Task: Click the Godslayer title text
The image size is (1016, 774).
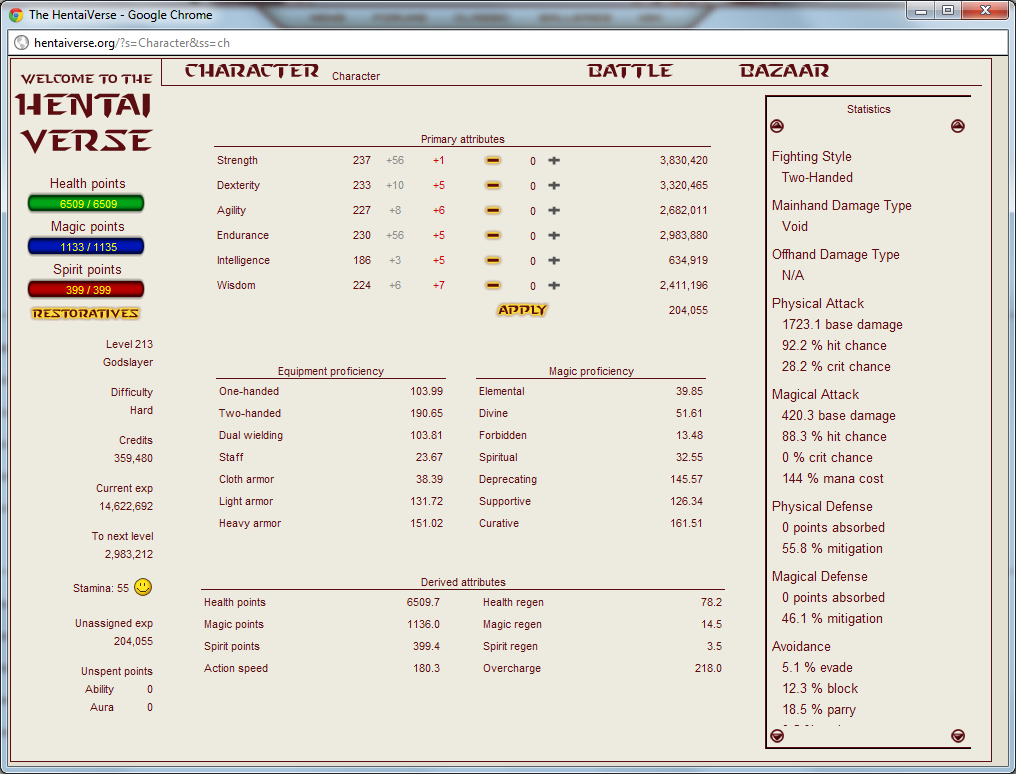Action: (128, 362)
